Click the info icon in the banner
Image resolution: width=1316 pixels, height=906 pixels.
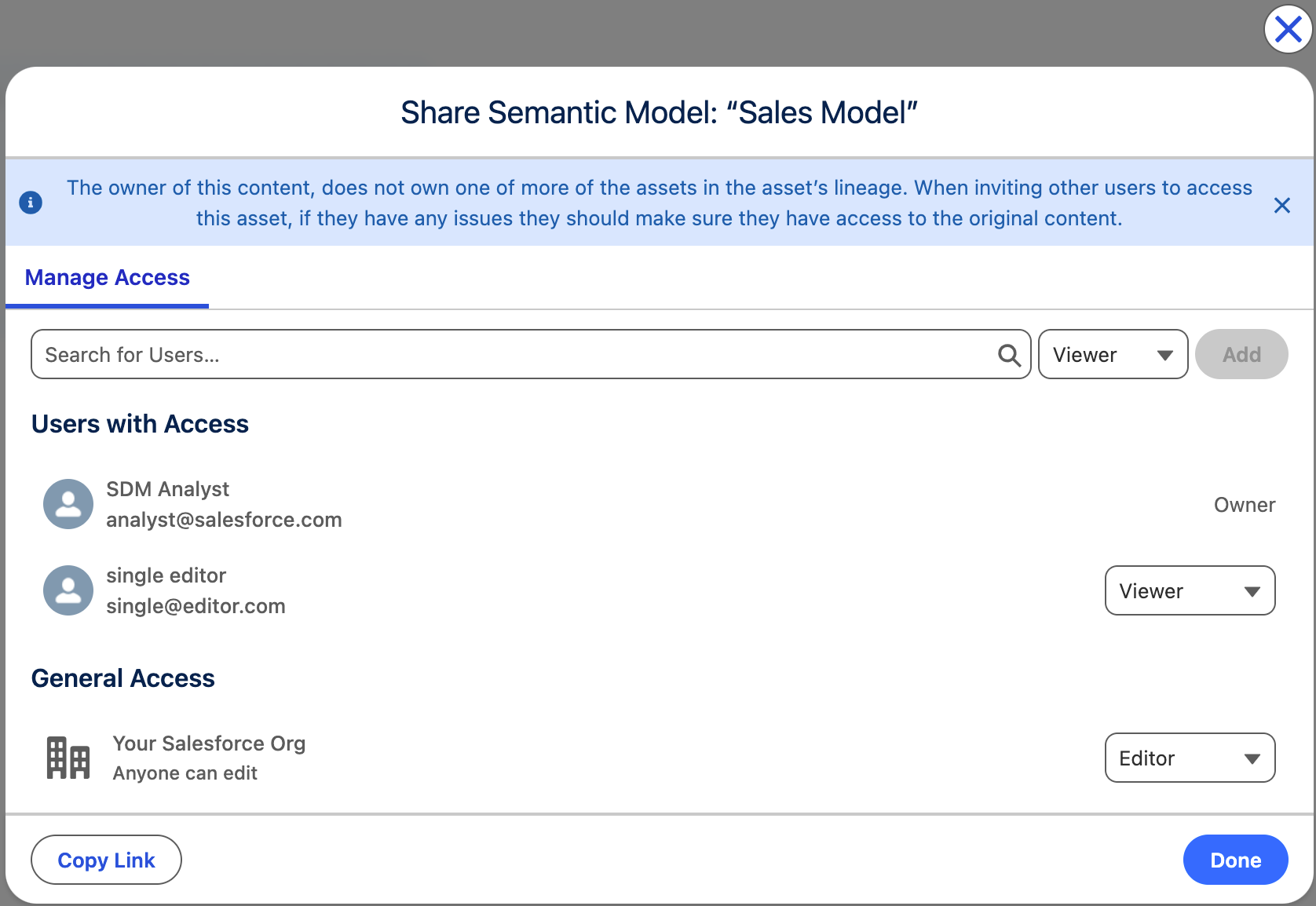point(31,203)
